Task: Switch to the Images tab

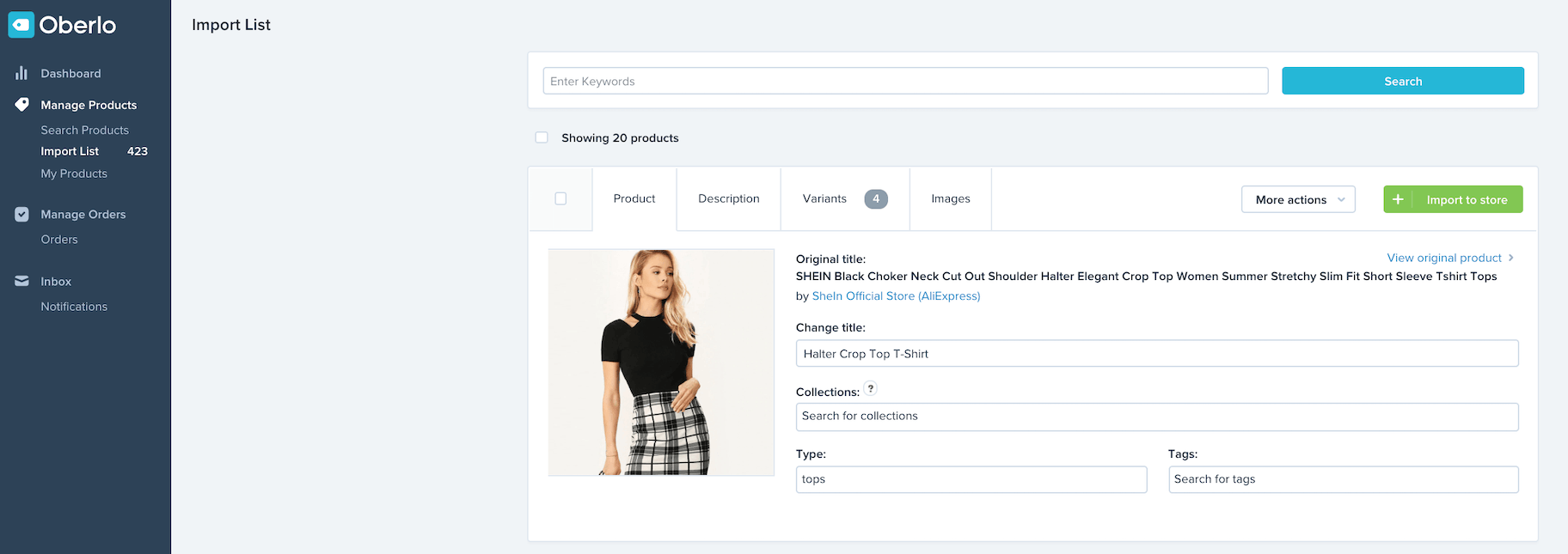Action: (x=950, y=198)
